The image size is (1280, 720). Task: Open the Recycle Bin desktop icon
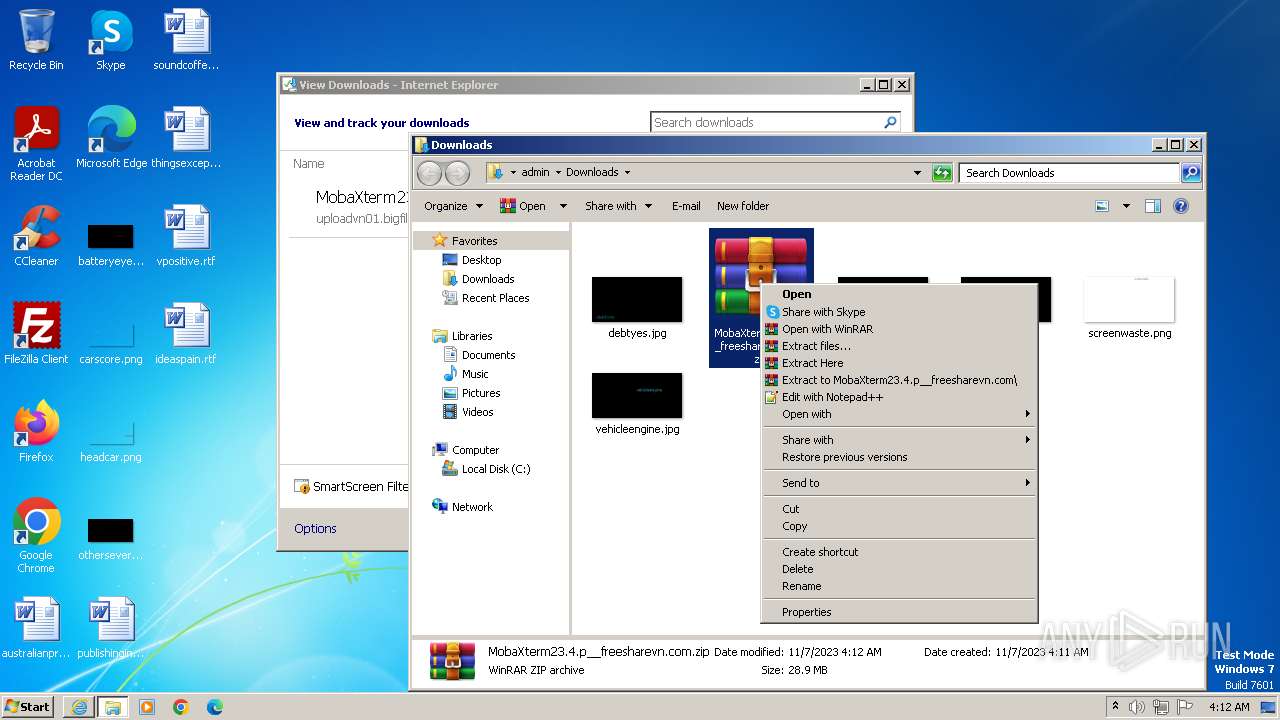[36, 40]
